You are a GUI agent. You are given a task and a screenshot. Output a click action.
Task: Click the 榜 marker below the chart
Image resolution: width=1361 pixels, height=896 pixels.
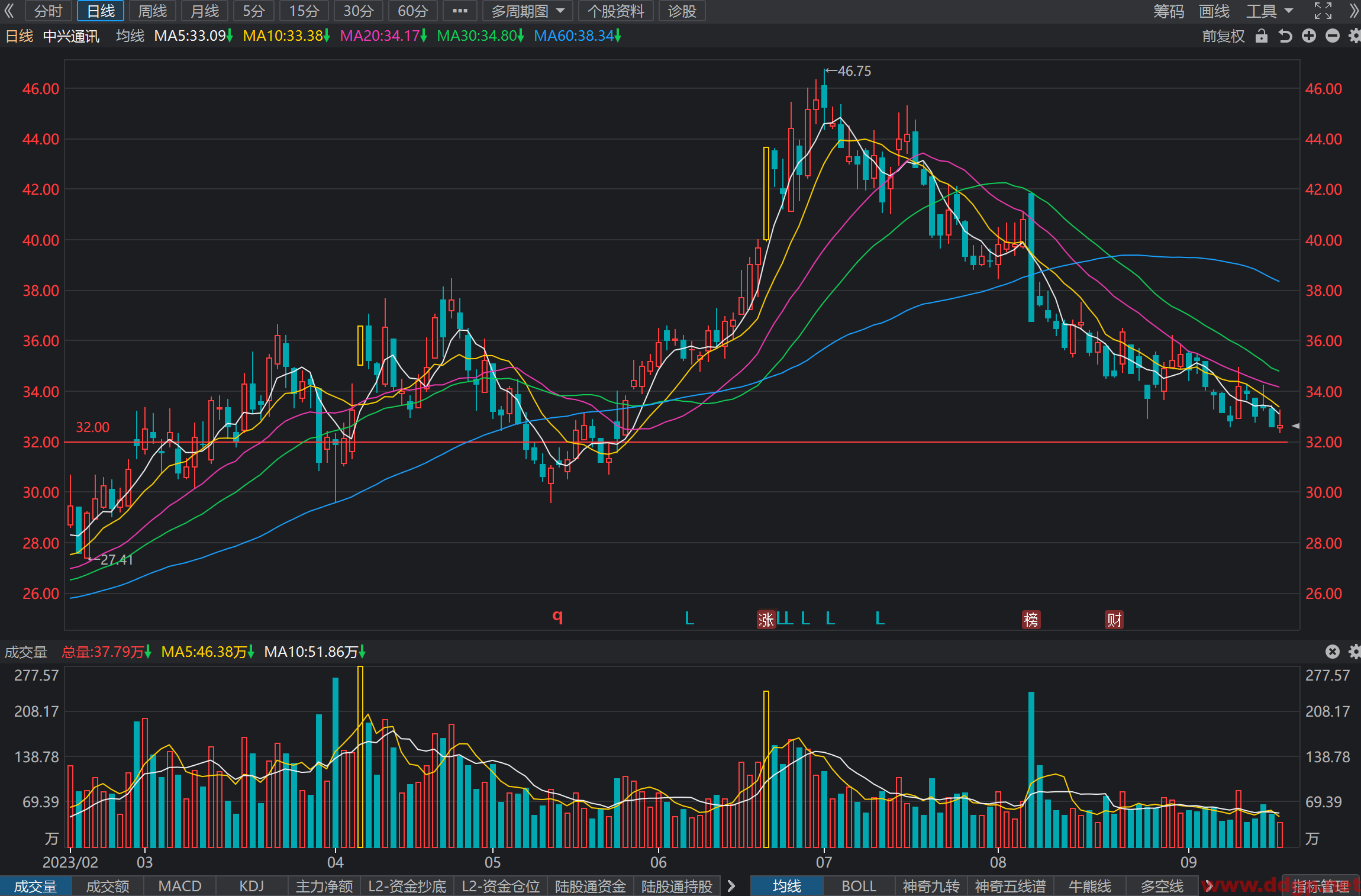1031,620
